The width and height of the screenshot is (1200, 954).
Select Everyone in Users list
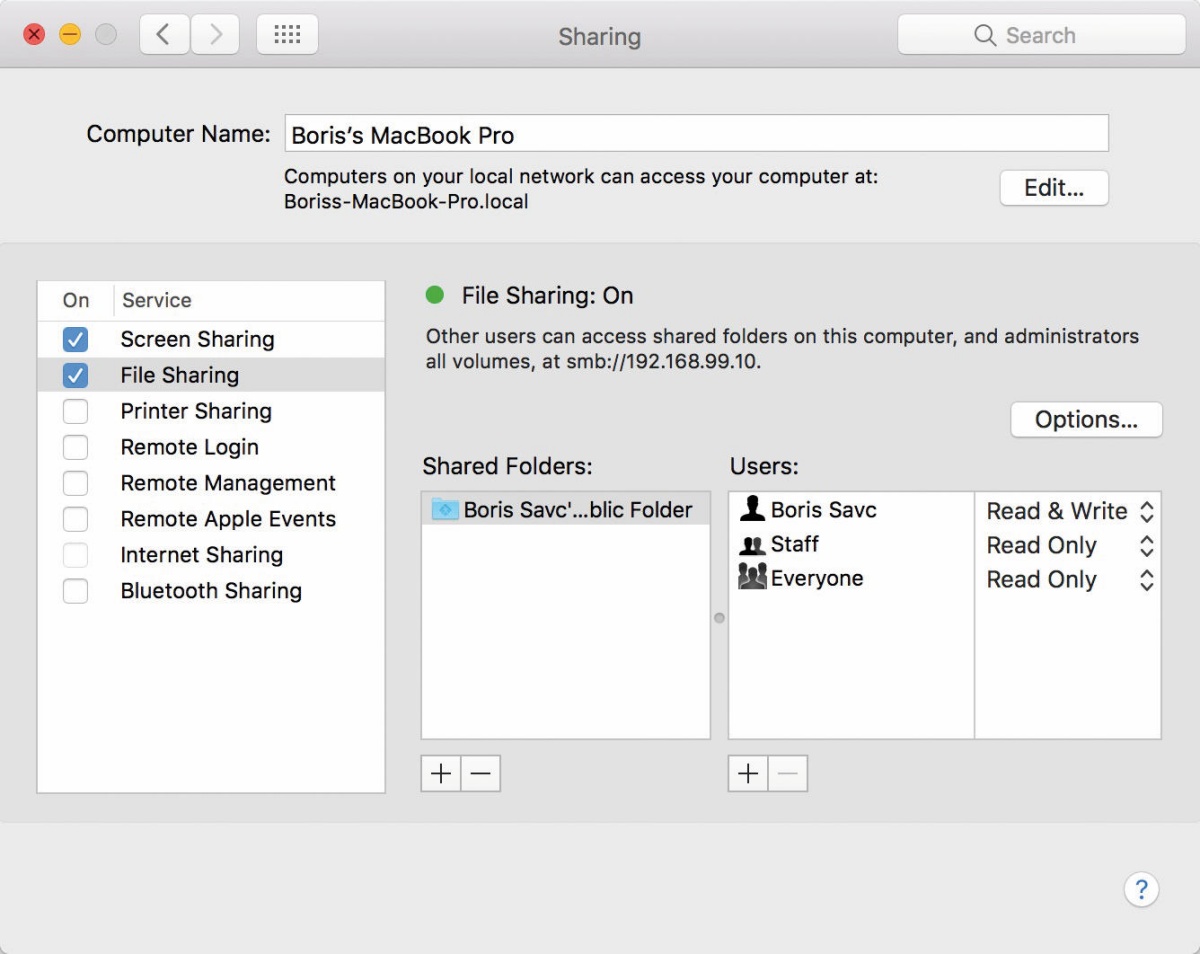pos(851,579)
